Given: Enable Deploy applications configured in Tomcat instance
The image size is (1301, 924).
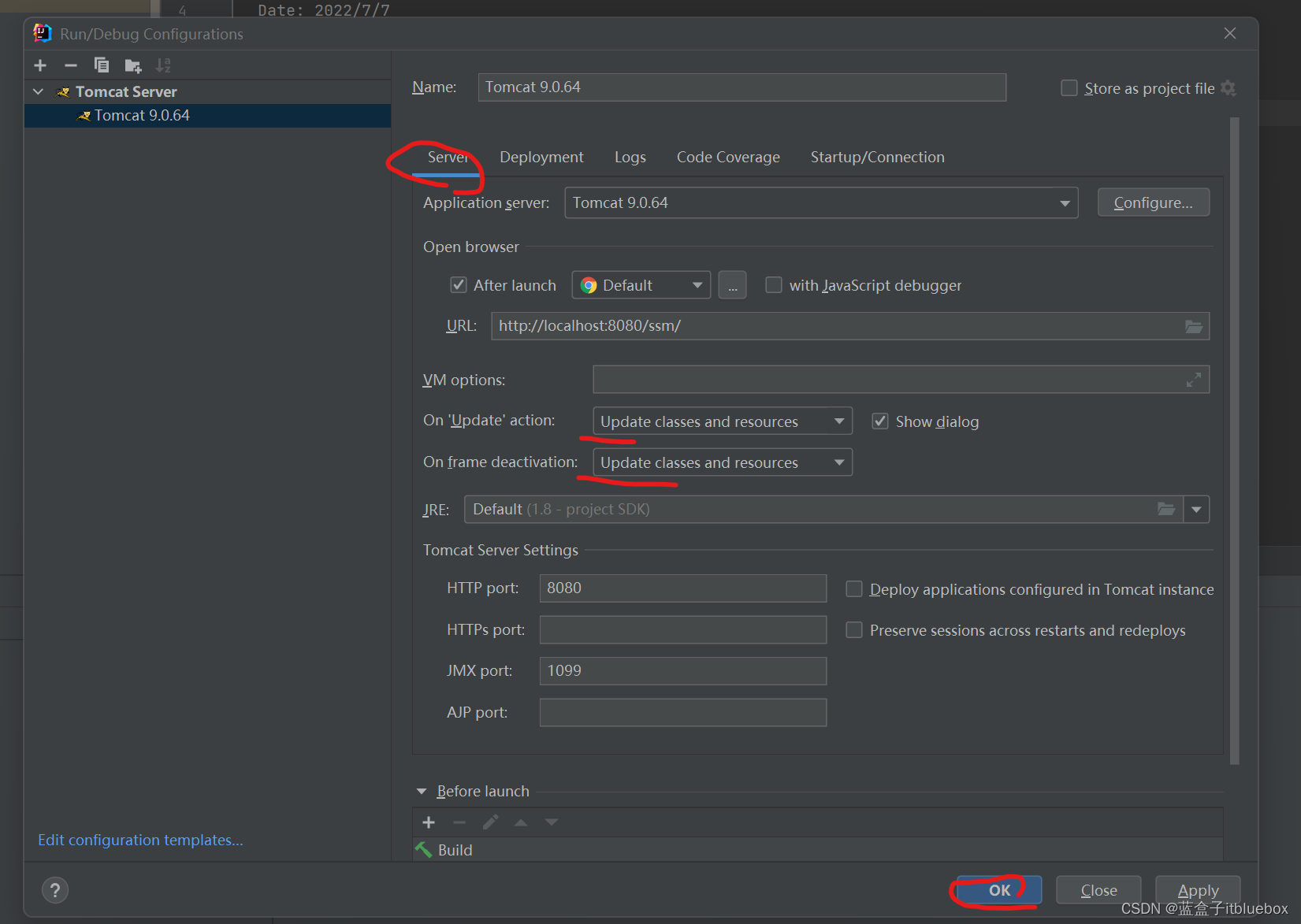Looking at the screenshot, I should (x=853, y=589).
